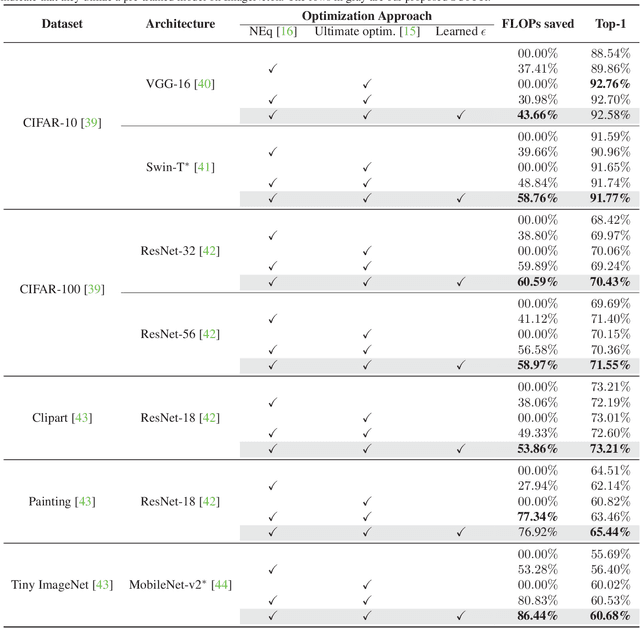Select the Optimization Approach header
Viewport: 640px width, 628px height.
tap(366, 16)
